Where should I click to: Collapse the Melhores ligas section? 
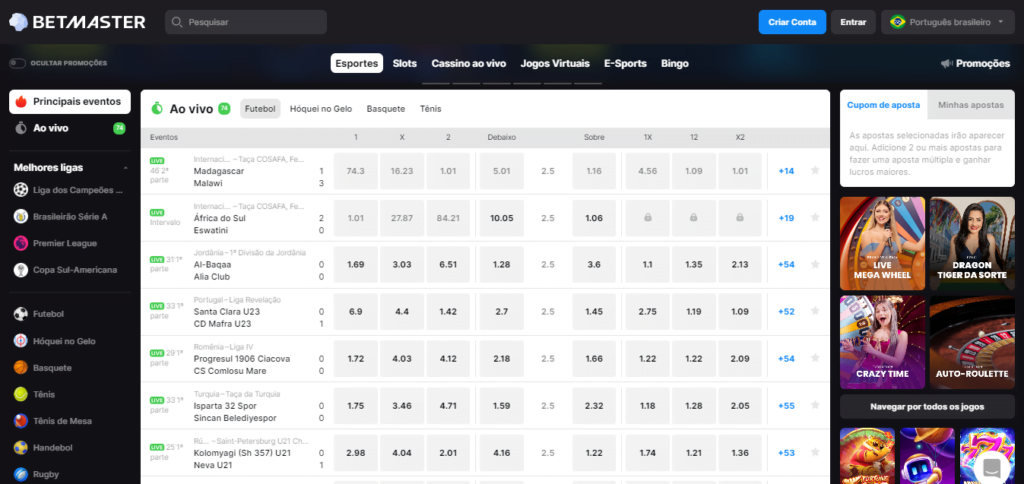pyautogui.click(x=125, y=168)
